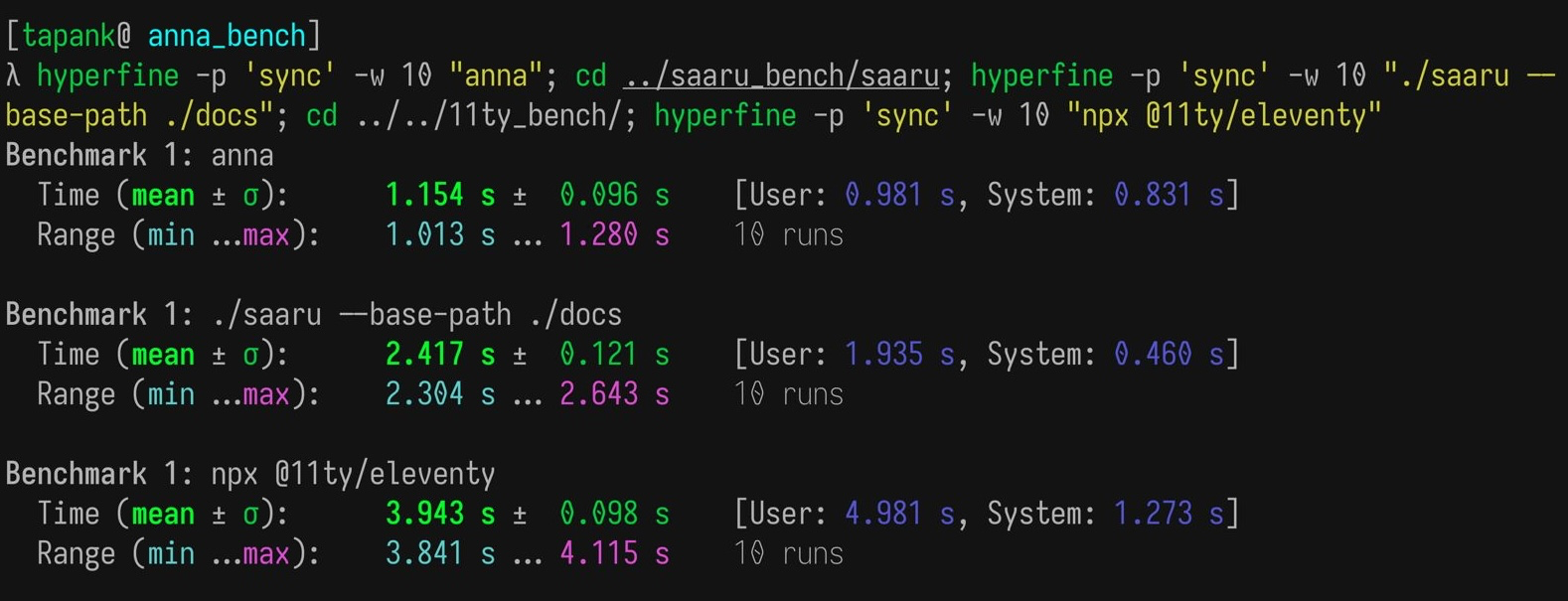Screen dimensions: 1568x601
Task: Click the max value '4.115 s'
Action: pyautogui.click(x=614, y=553)
